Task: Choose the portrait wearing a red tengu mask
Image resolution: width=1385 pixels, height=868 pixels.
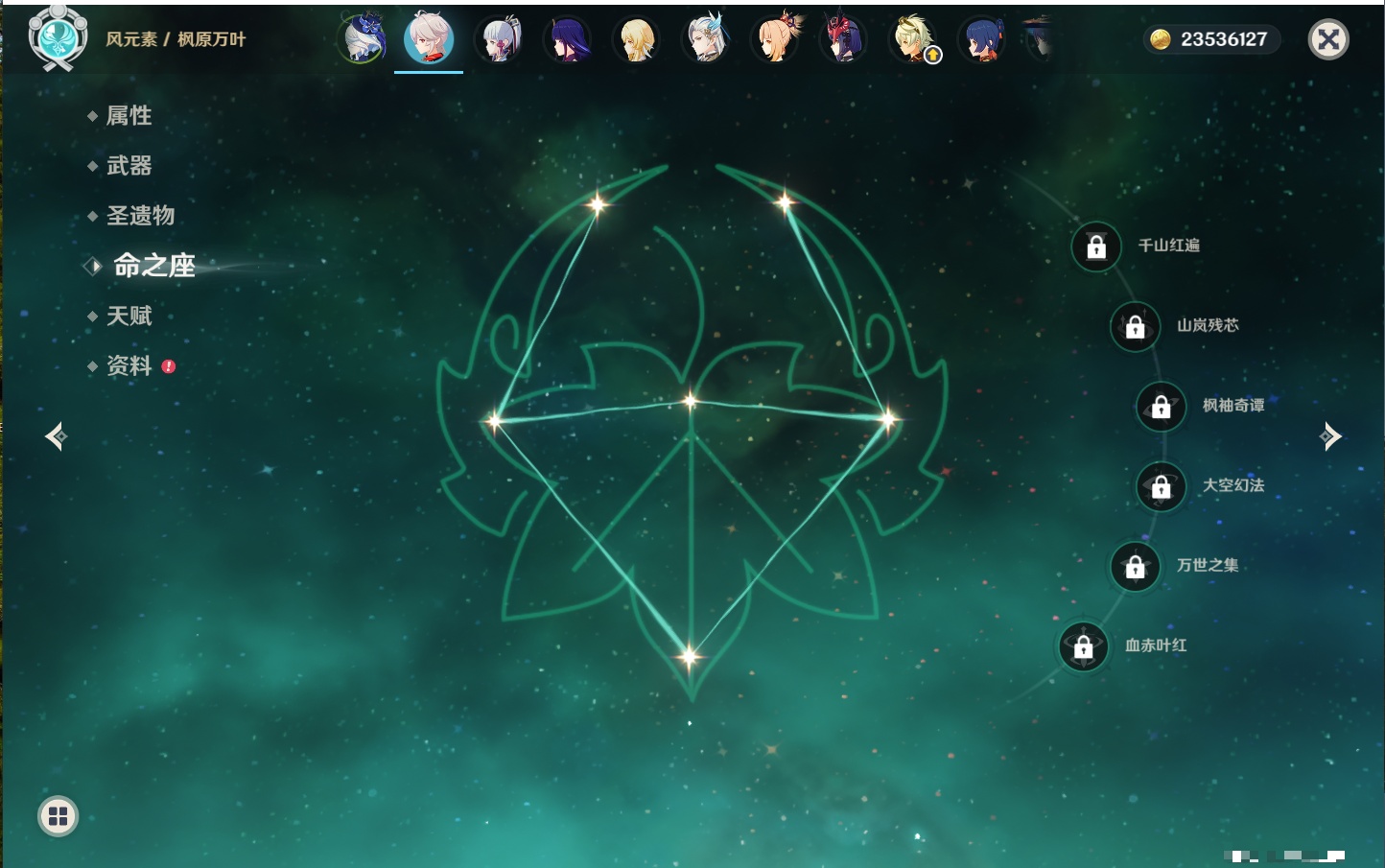Action: (x=843, y=39)
